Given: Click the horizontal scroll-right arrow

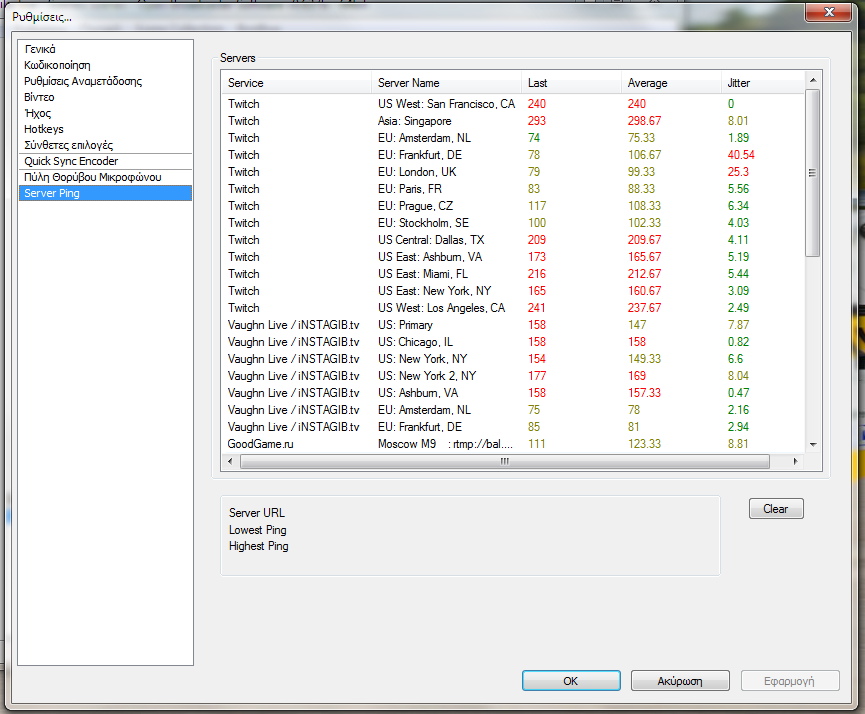Looking at the screenshot, I should 795,461.
